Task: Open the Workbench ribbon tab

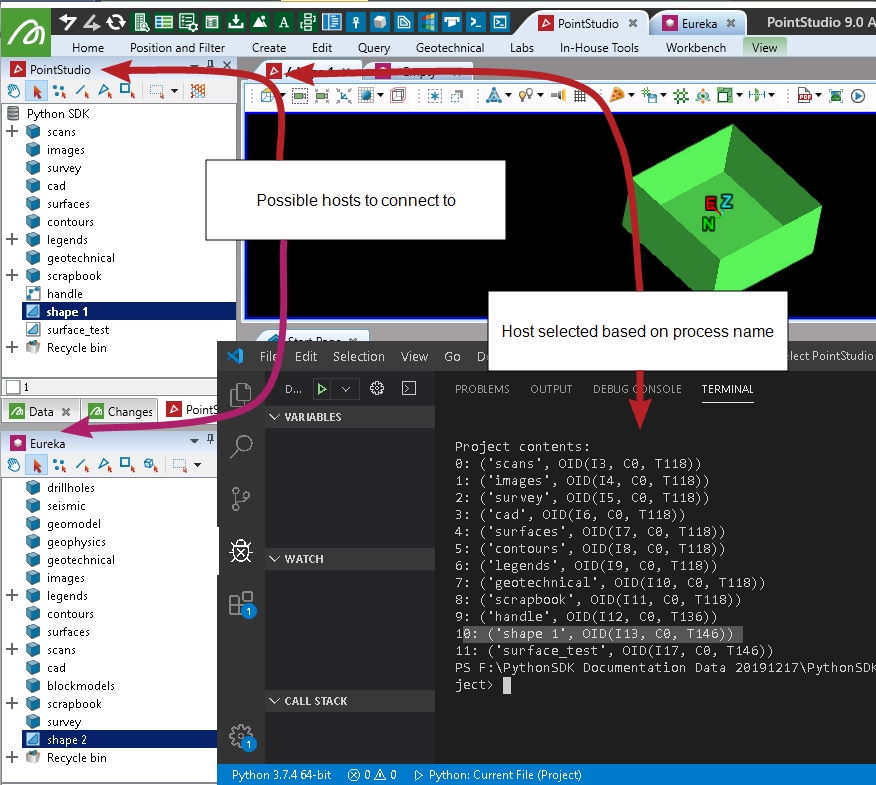Action: (696, 48)
